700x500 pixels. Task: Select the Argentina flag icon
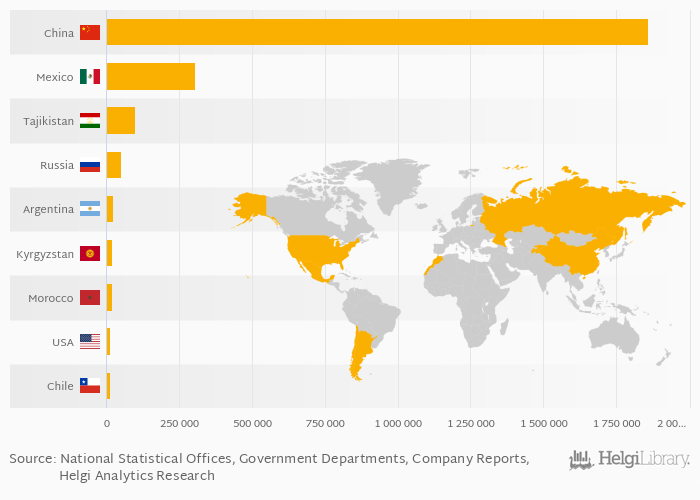coord(90,210)
